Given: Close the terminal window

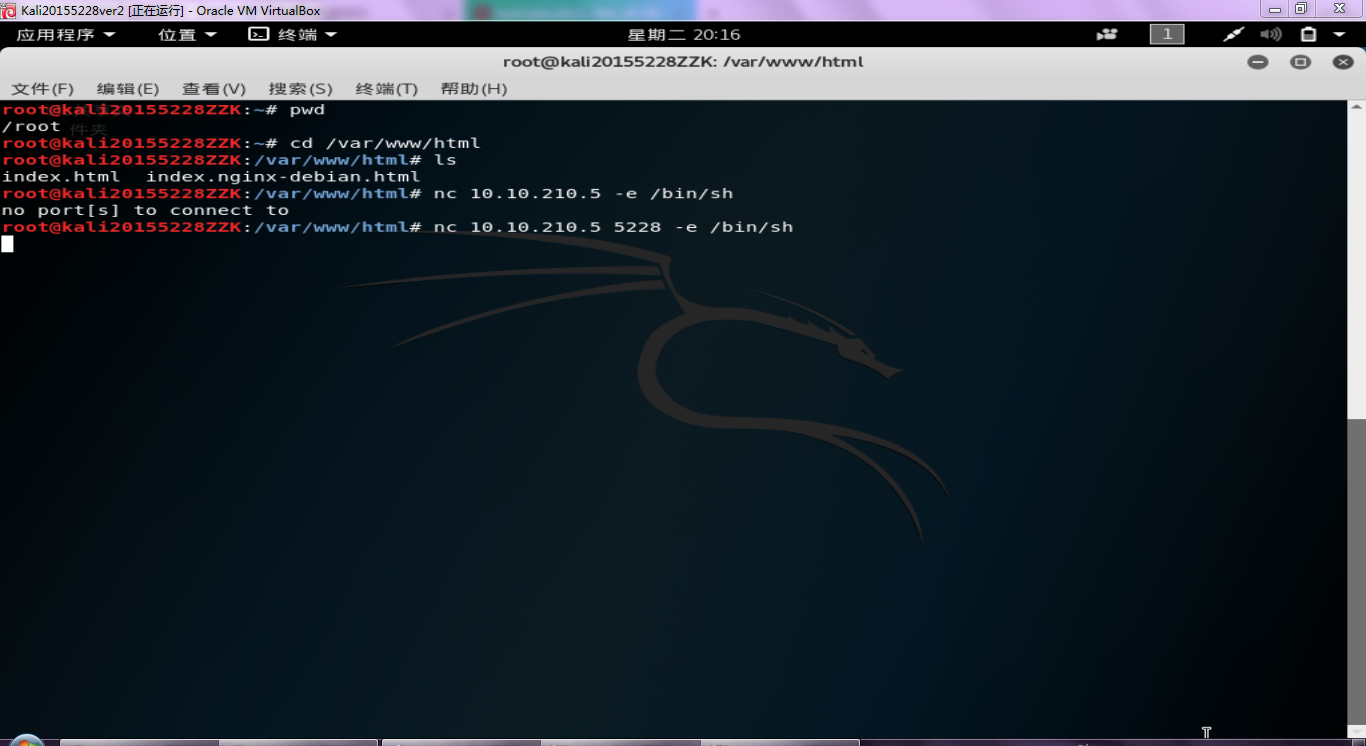Looking at the screenshot, I should pyautogui.click(x=1343, y=62).
